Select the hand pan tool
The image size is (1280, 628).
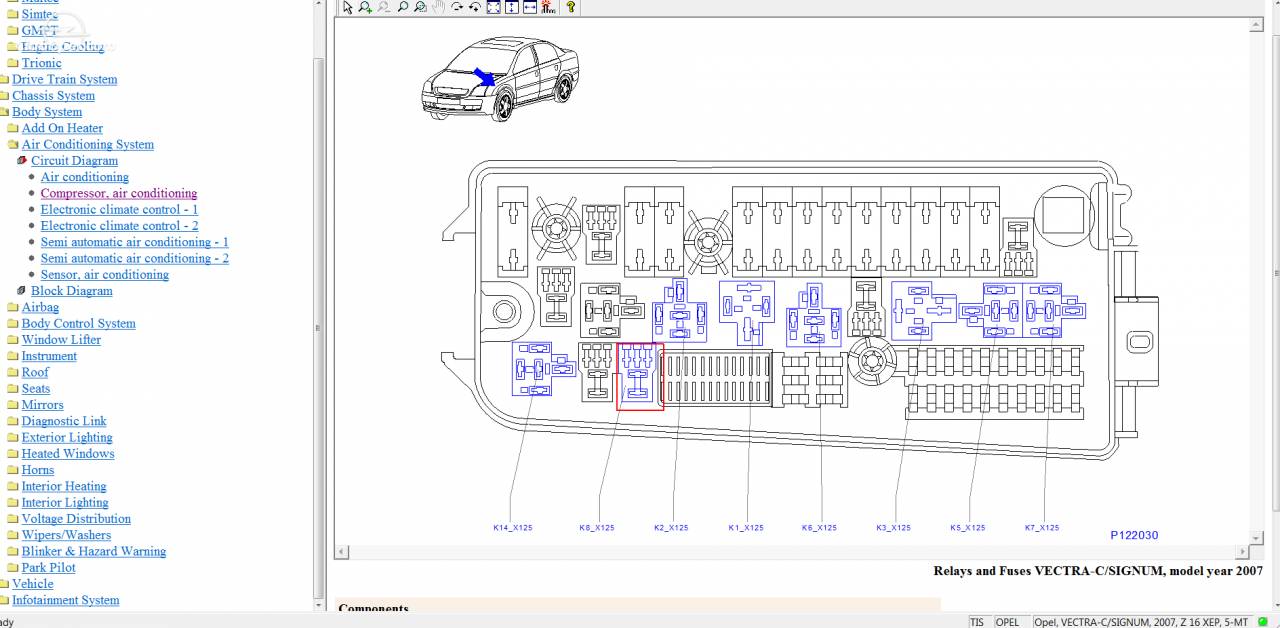click(438, 7)
